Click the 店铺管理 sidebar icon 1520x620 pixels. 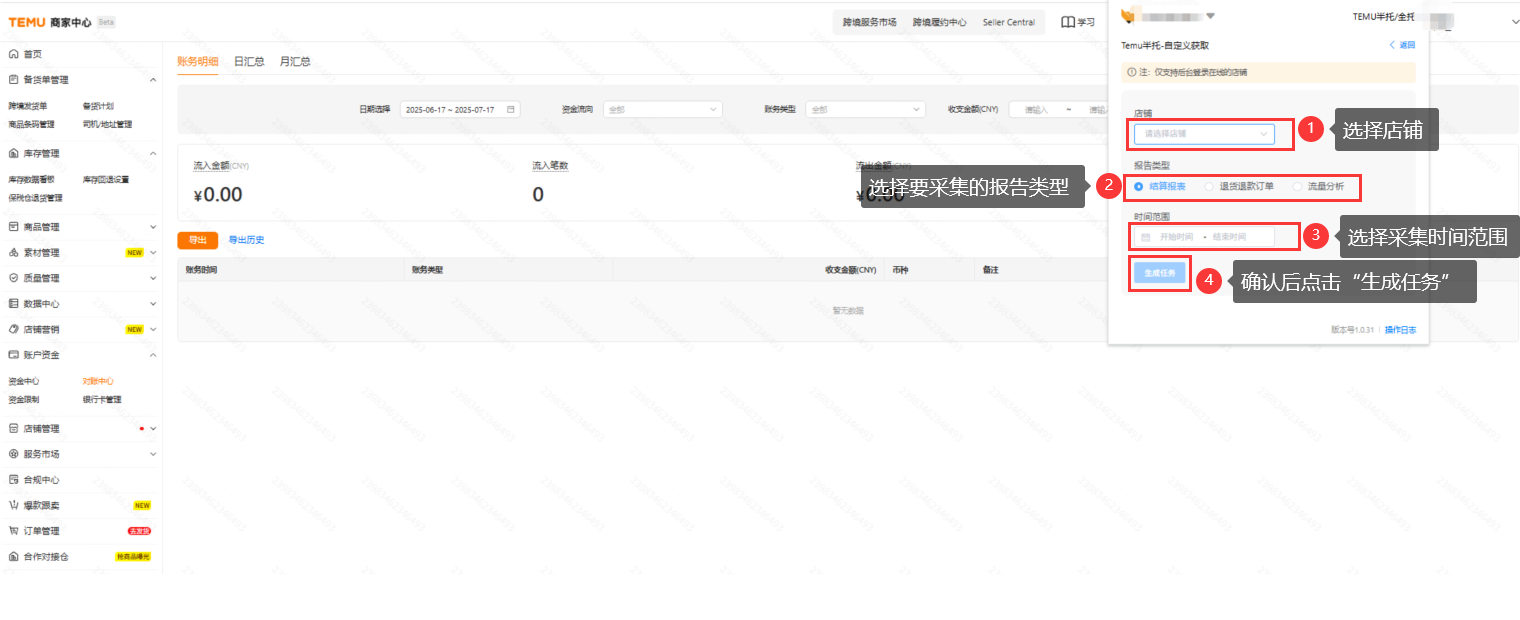[13, 428]
